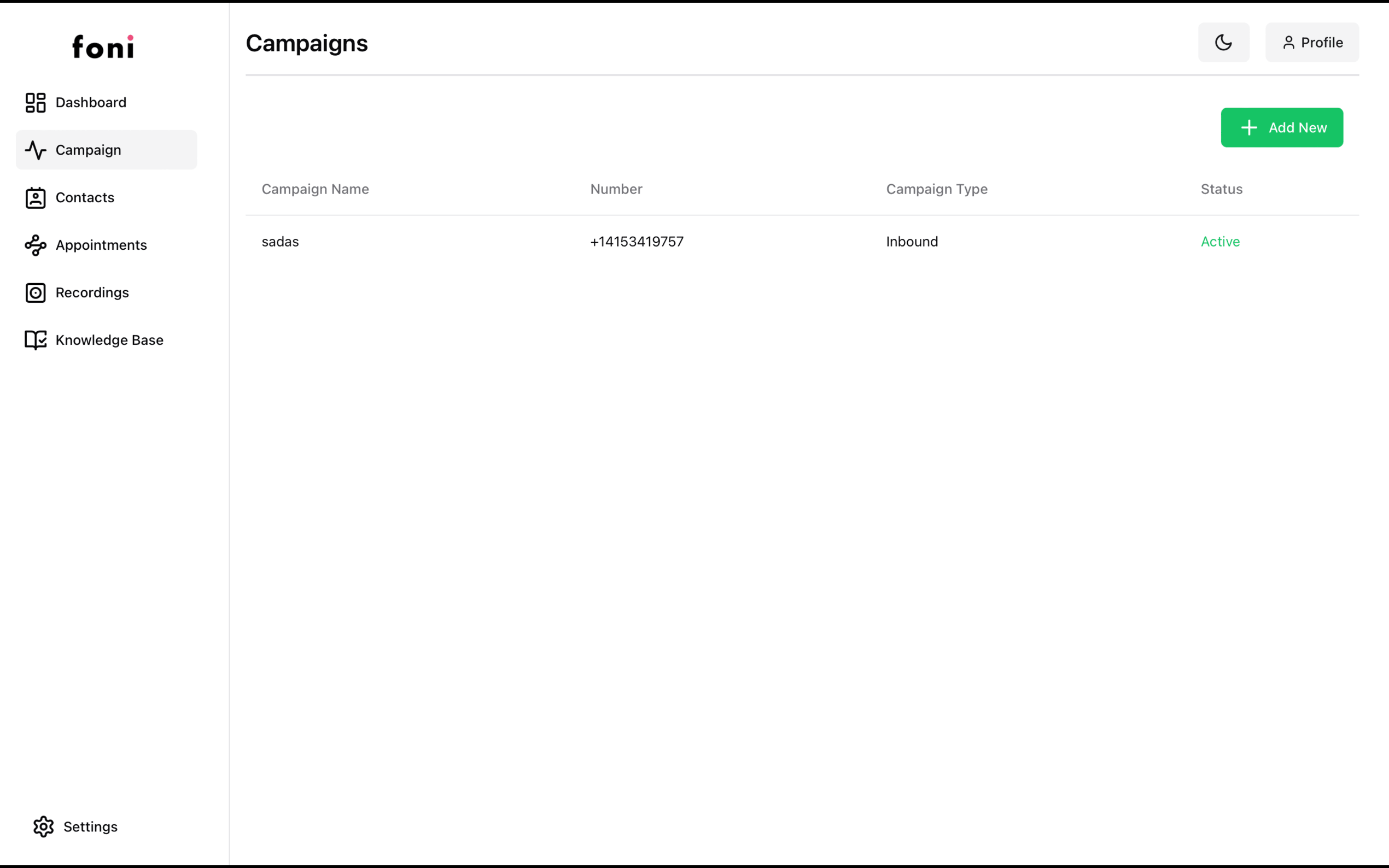
Task: Toggle dark mode with moon button
Action: [1223, 43]
